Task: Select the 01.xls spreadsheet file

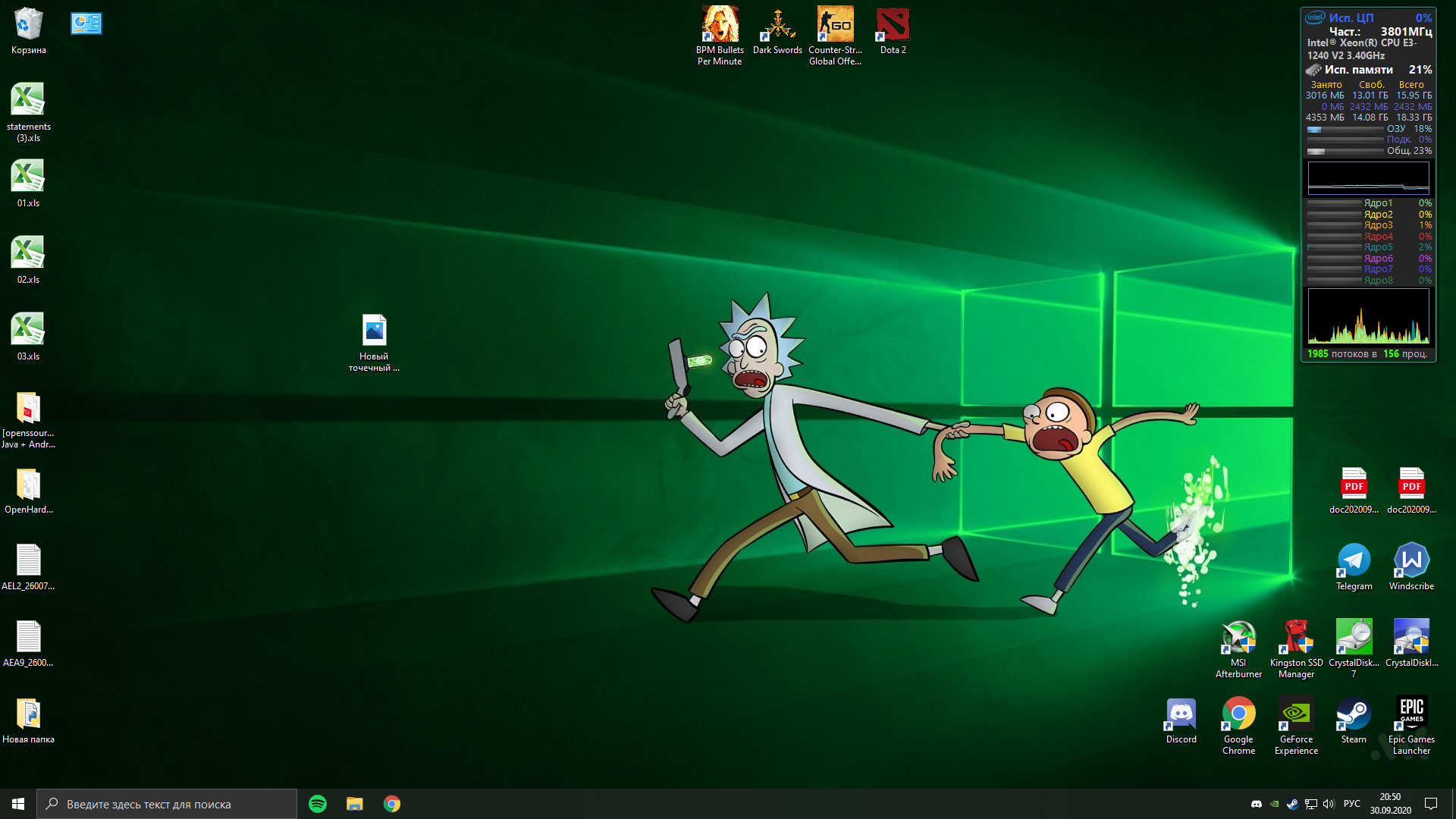Action: click(28, 183)
